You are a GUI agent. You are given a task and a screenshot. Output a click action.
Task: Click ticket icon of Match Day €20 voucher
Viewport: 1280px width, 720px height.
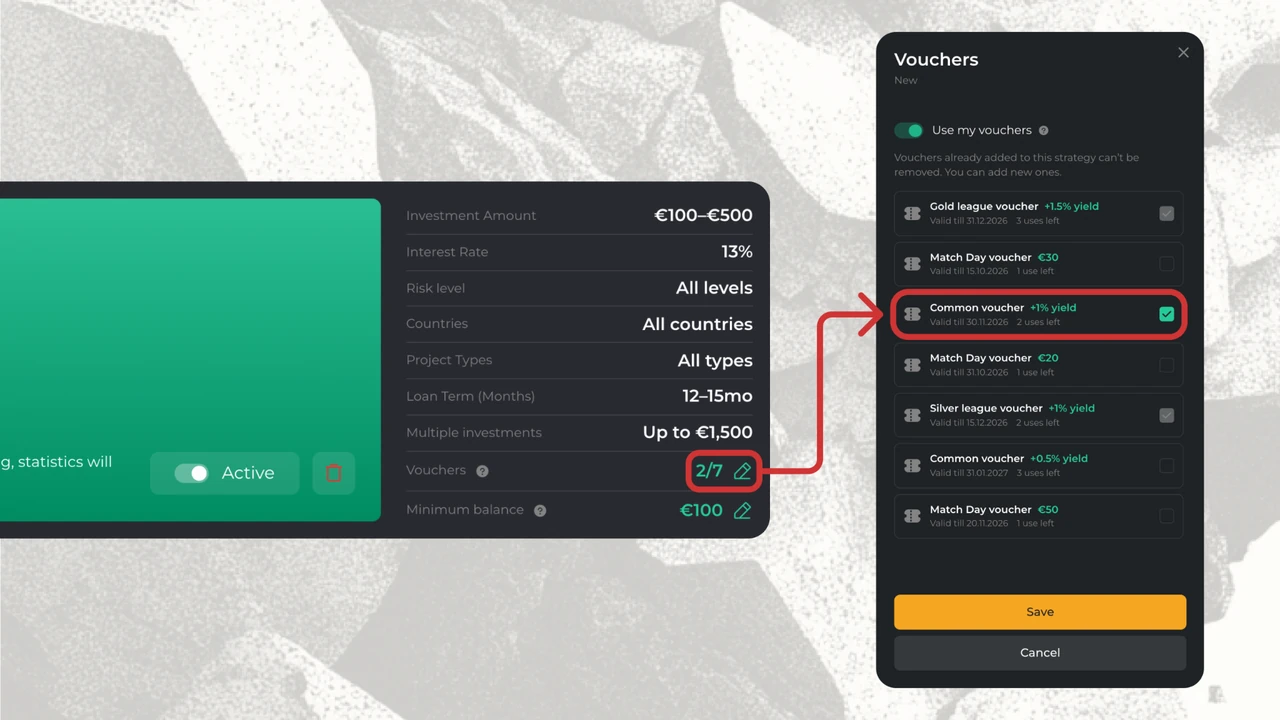(912, 365)
